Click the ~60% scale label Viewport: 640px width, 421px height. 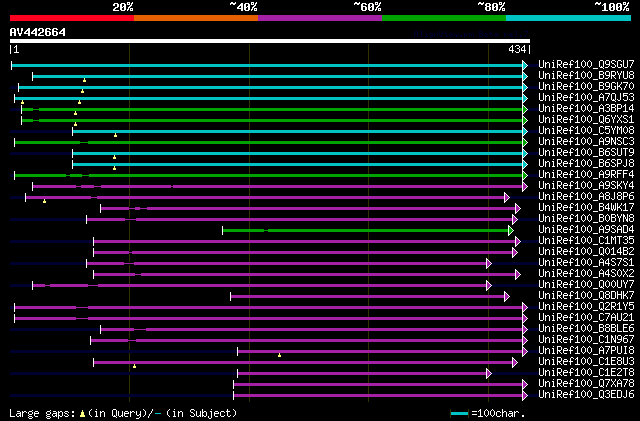point(367,7)
